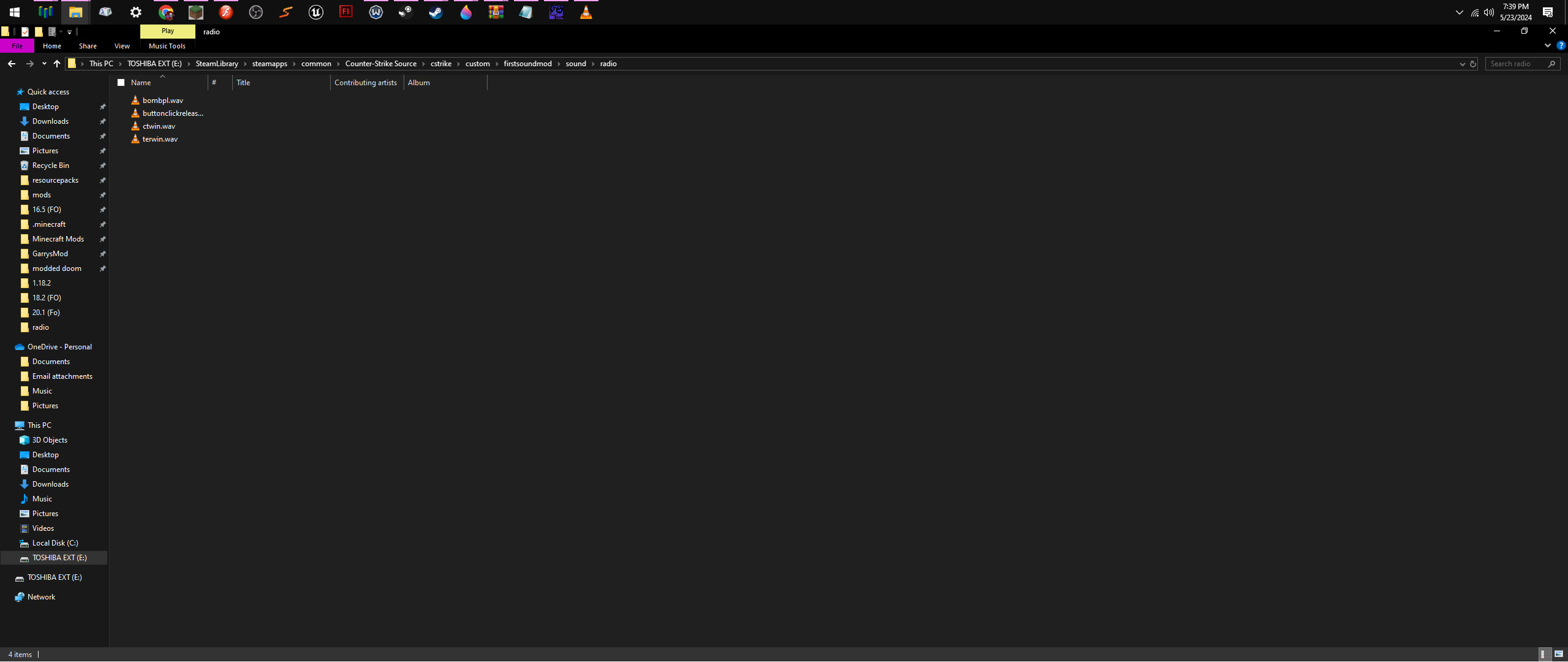Collapse the Quick access section

click(x=10, y=91)
